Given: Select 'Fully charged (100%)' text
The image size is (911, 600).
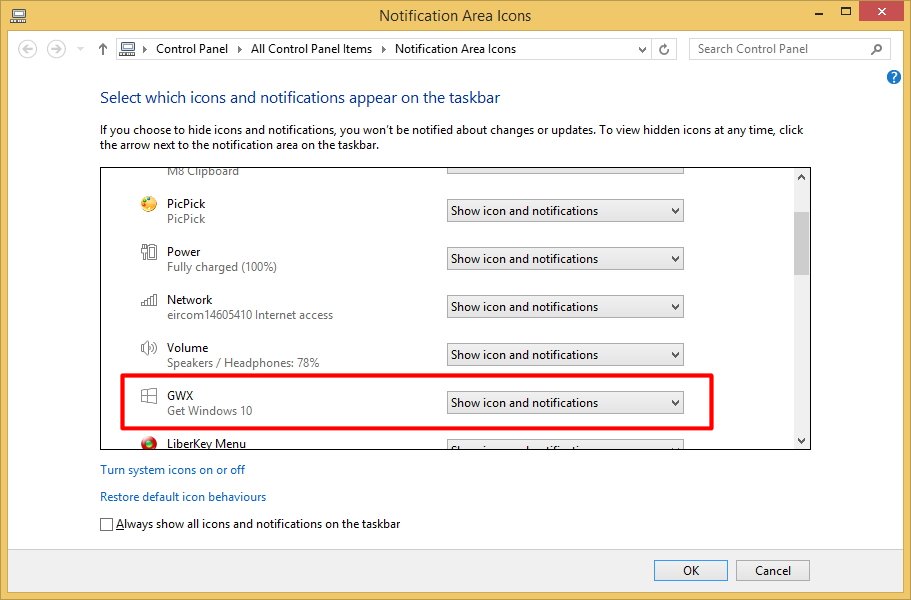Looking at the screenshot, I should coord(222,267).
